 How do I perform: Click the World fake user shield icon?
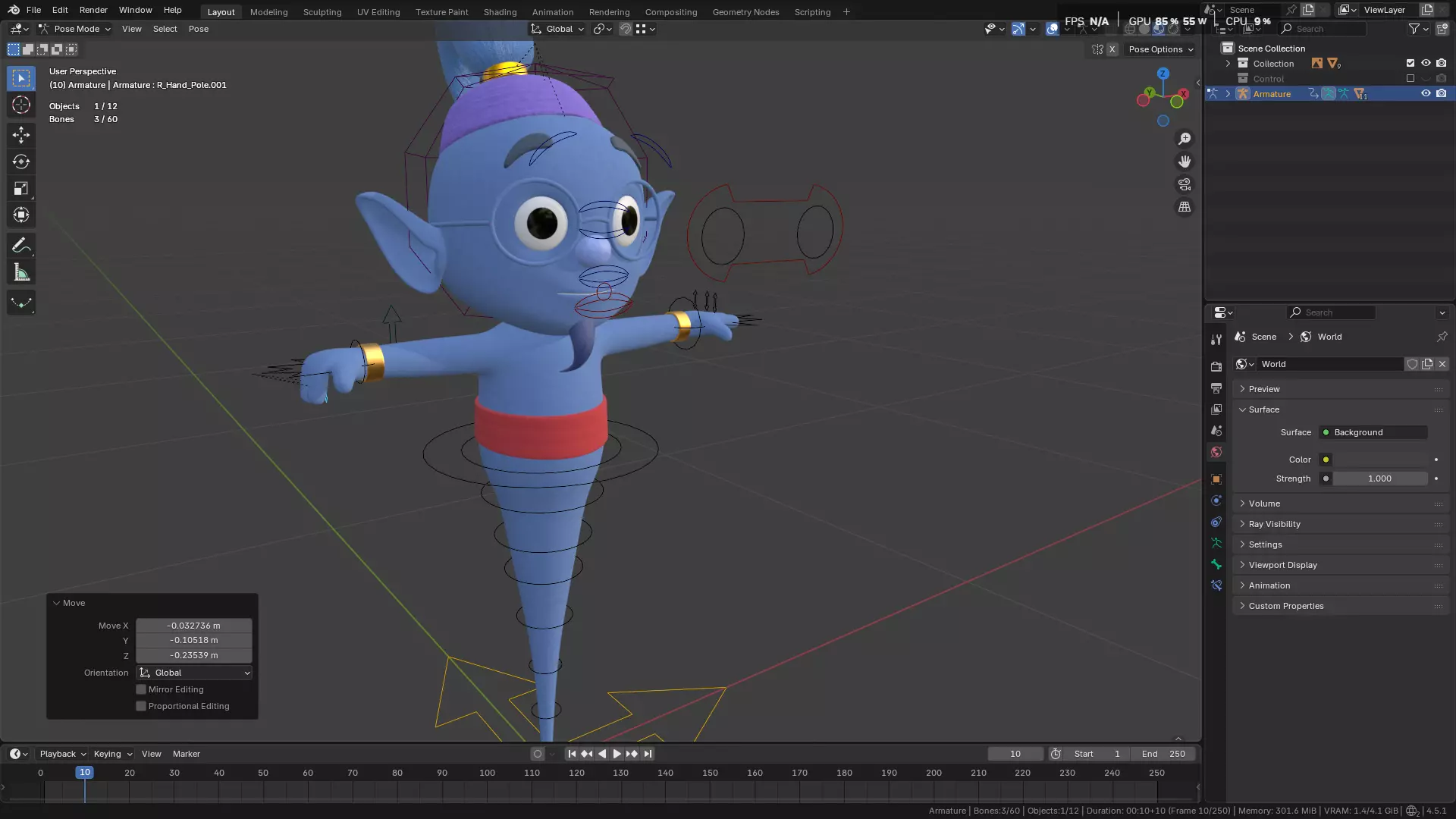click(x=1412, y=364)
